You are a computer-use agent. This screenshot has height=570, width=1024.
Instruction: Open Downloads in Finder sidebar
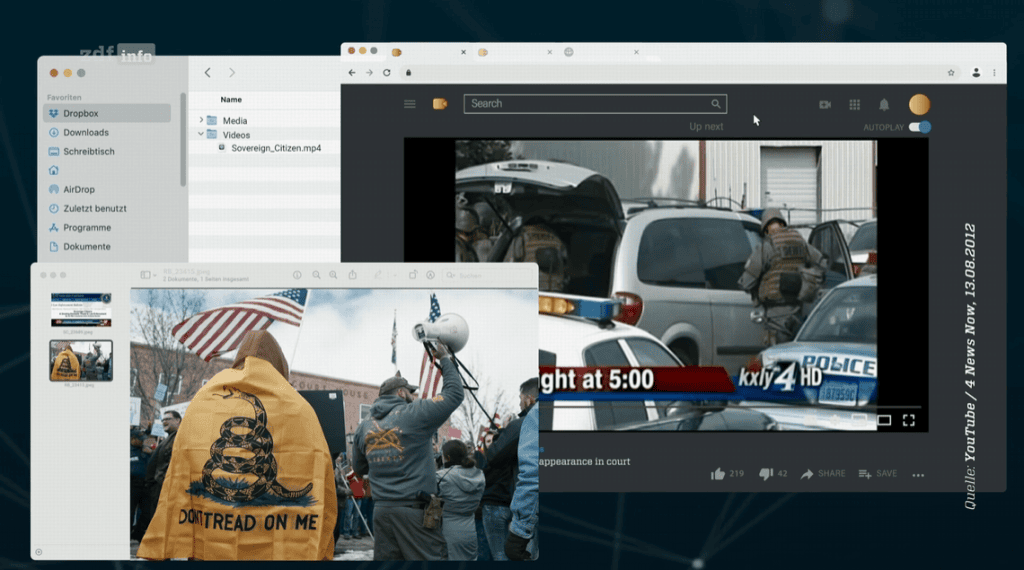(85, 133)
